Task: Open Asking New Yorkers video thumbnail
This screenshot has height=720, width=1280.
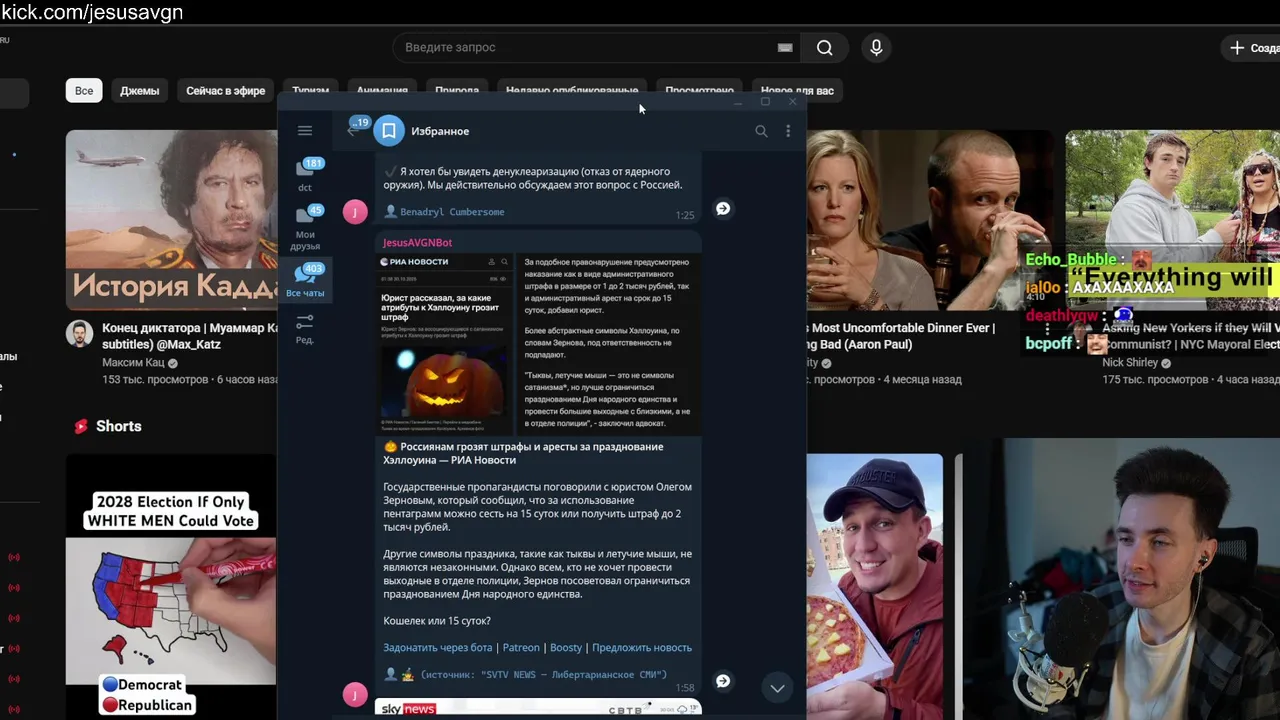Action: click(x=1172, y=220)
